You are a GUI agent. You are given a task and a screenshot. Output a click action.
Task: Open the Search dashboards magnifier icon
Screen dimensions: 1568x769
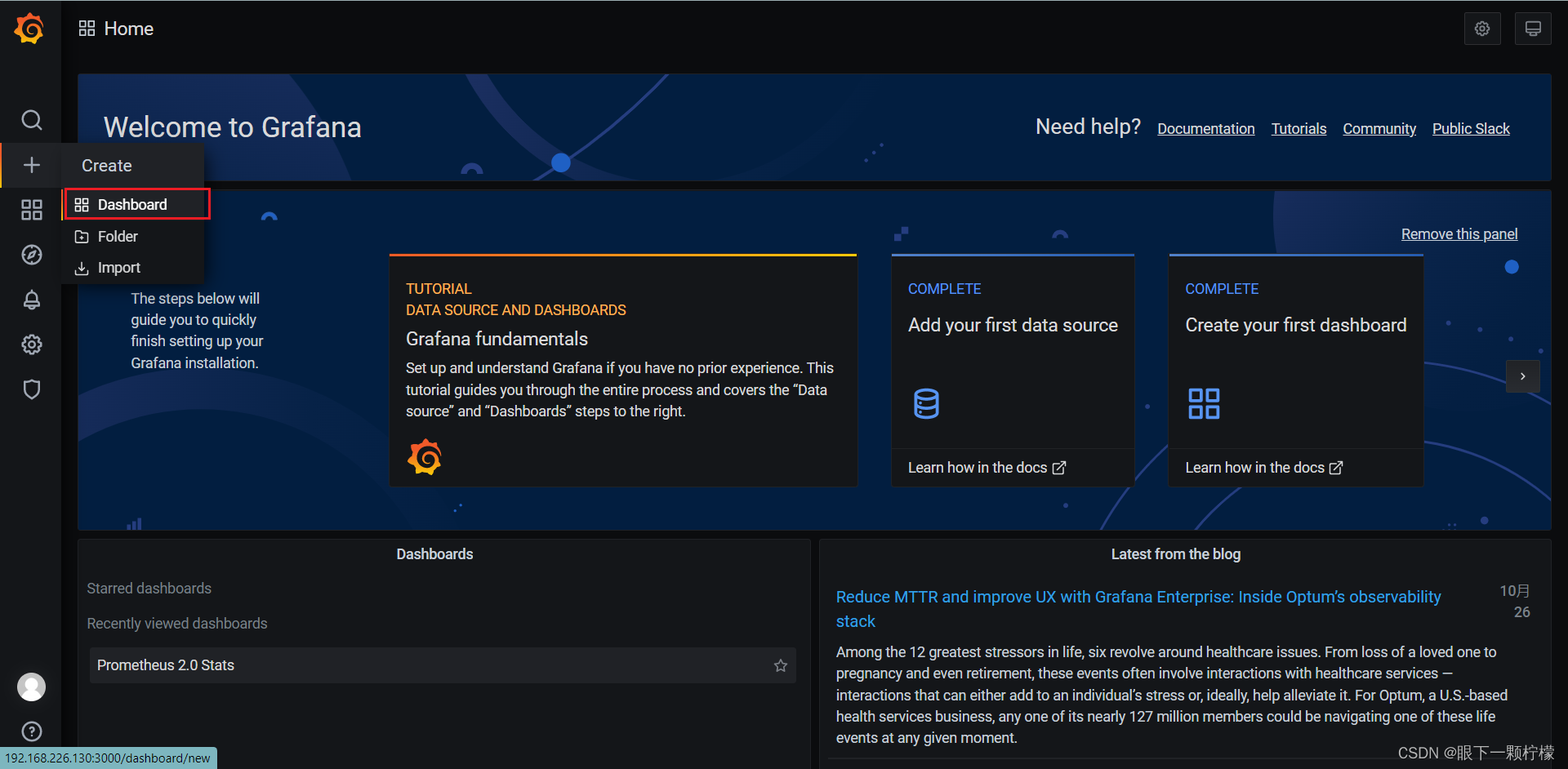coord(31,120)
